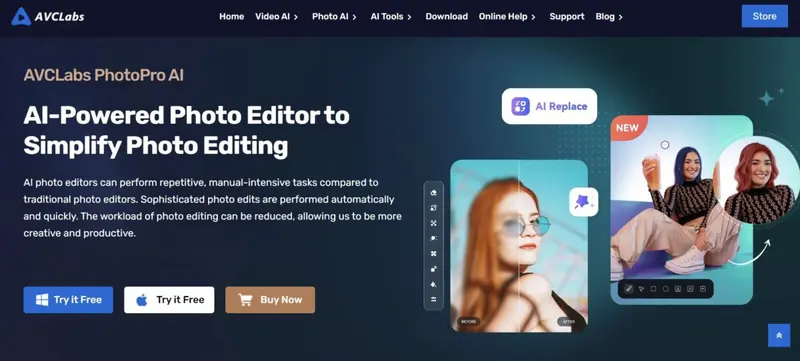Go to the Download page
This screenshot has height=361, width=800.
pos(446,16)
